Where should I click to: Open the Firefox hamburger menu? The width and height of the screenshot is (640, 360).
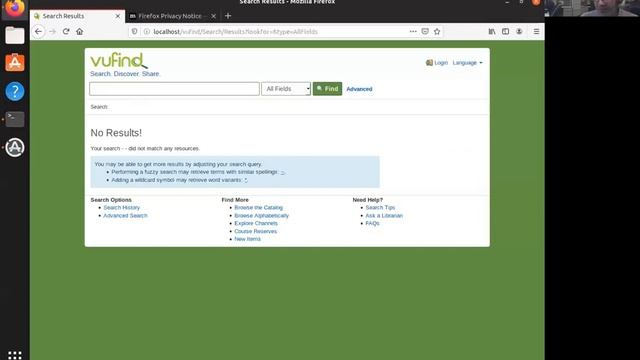(x=536, y=31)
